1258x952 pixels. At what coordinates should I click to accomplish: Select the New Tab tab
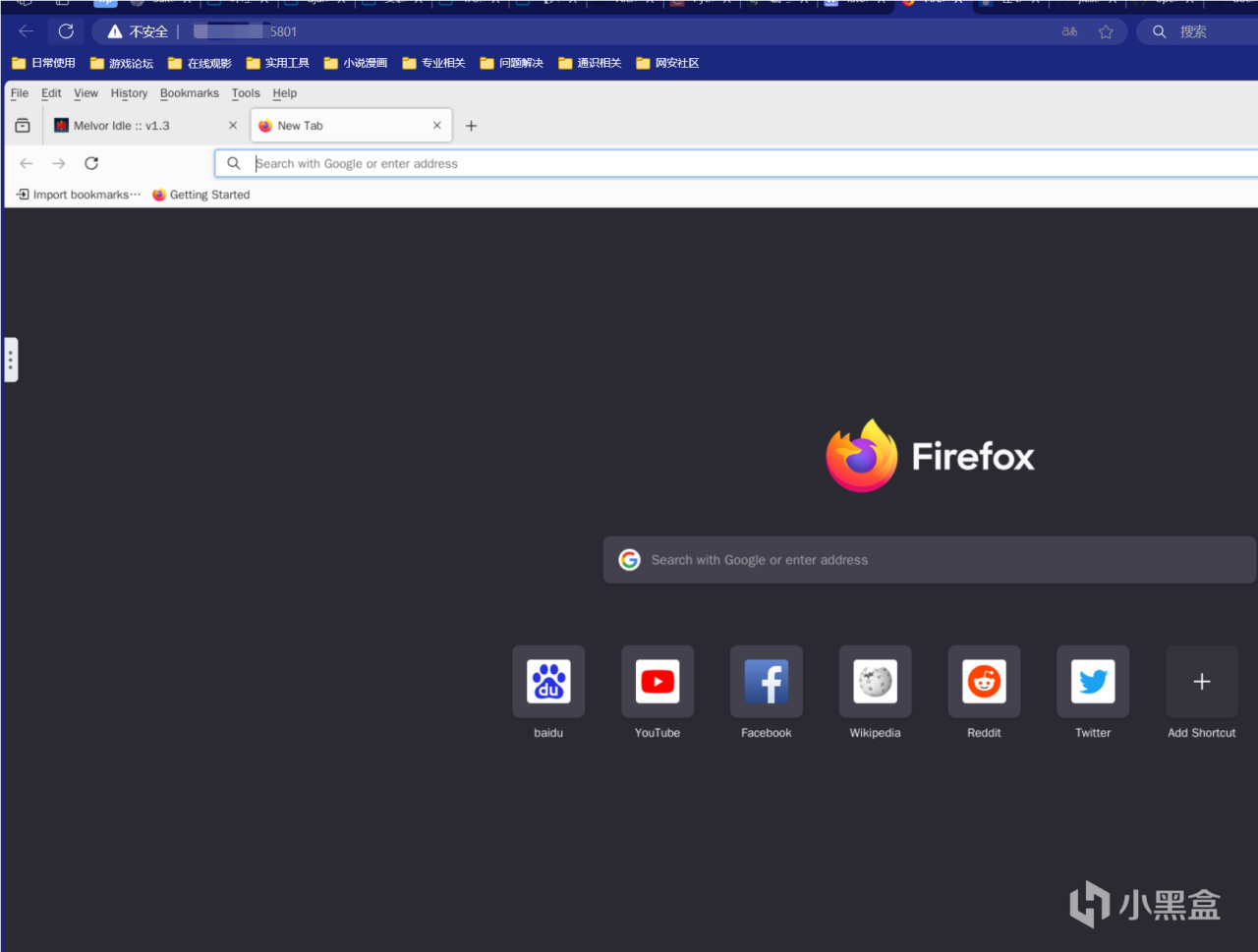[x=352, y=126]
